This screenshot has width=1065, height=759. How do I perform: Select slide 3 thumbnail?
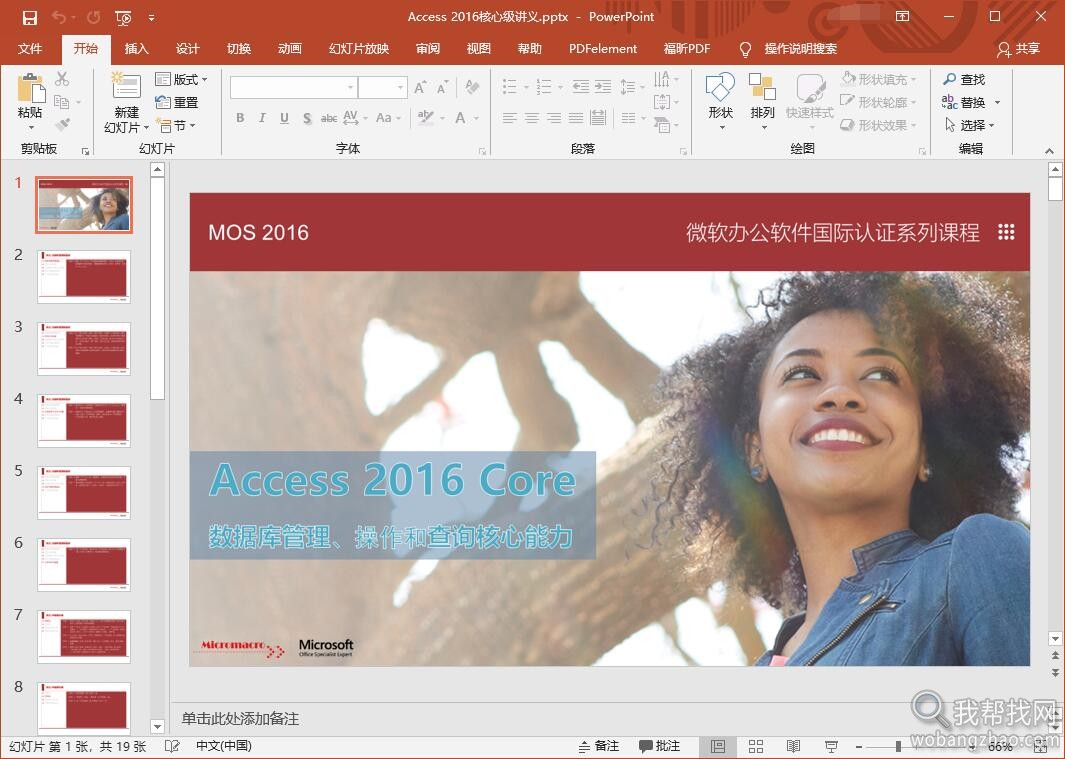[x=84, y=349]
